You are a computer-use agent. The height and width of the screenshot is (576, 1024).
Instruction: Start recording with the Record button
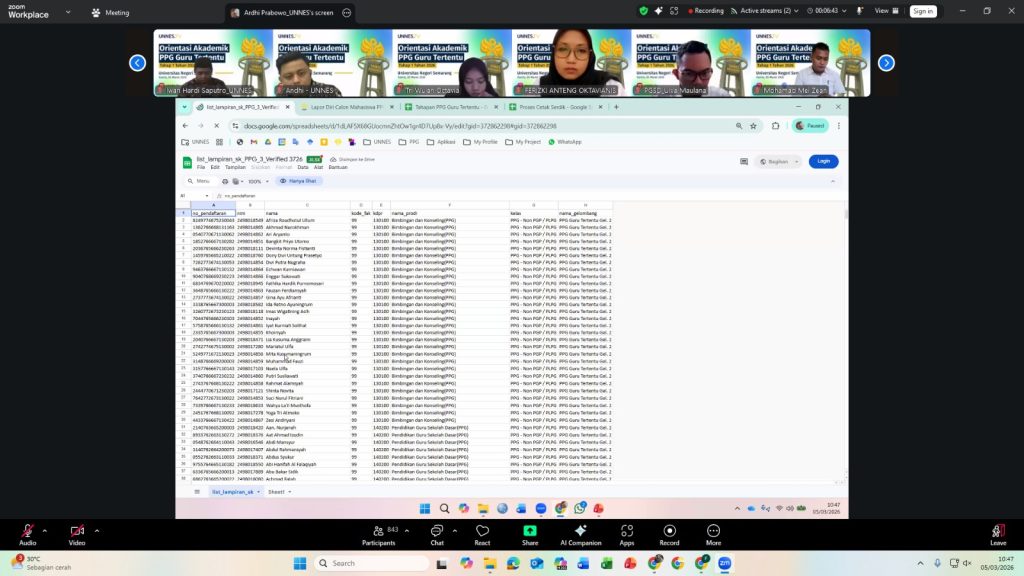[x=669, y=531]
